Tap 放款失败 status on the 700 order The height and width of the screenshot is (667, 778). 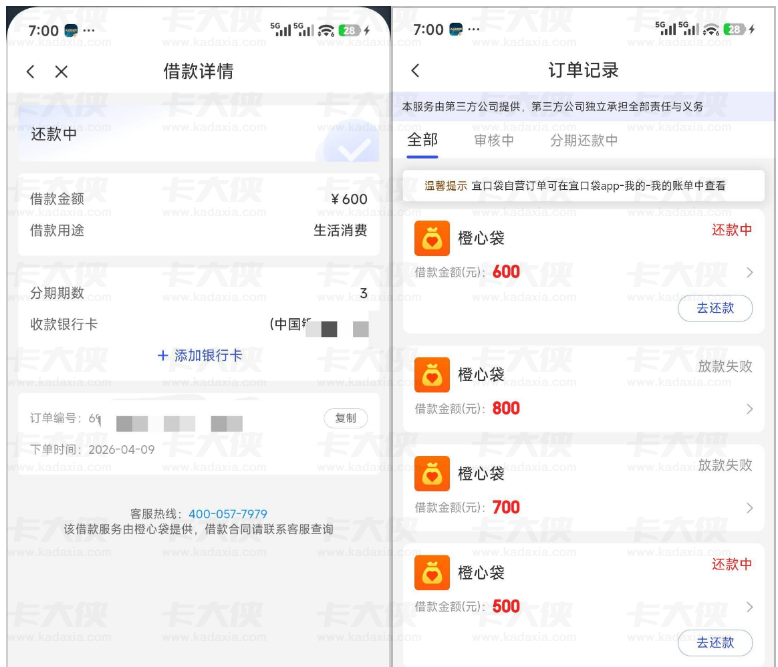pos(725,465)
